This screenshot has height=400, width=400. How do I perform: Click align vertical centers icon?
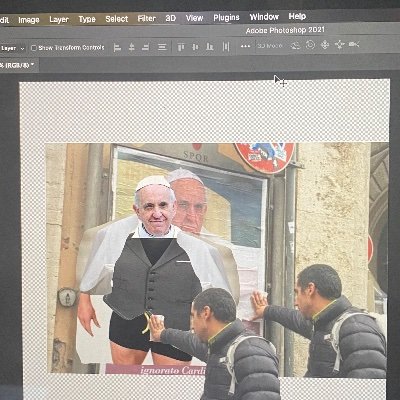click(x=195, y=47)
